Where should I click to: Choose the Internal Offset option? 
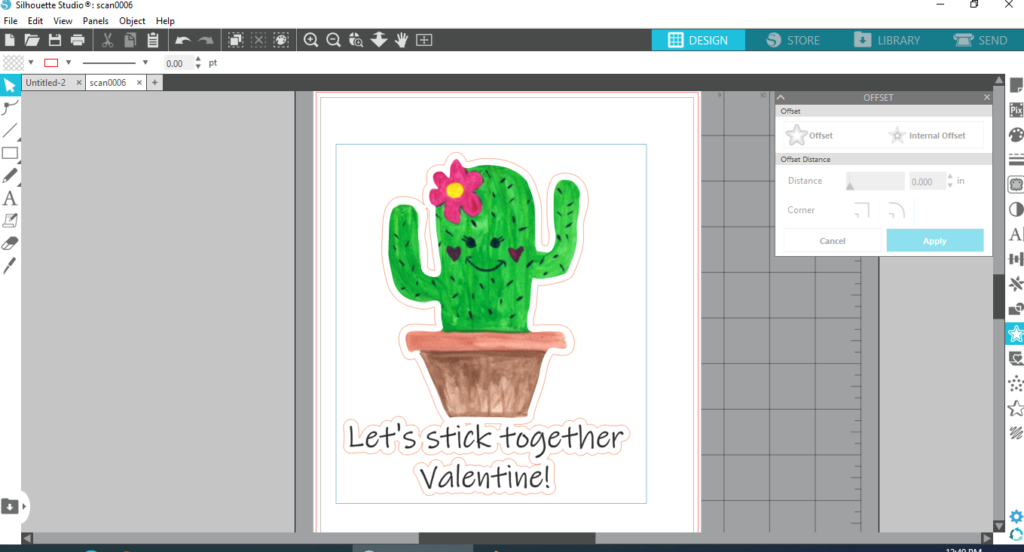click(x=926, y=135)
